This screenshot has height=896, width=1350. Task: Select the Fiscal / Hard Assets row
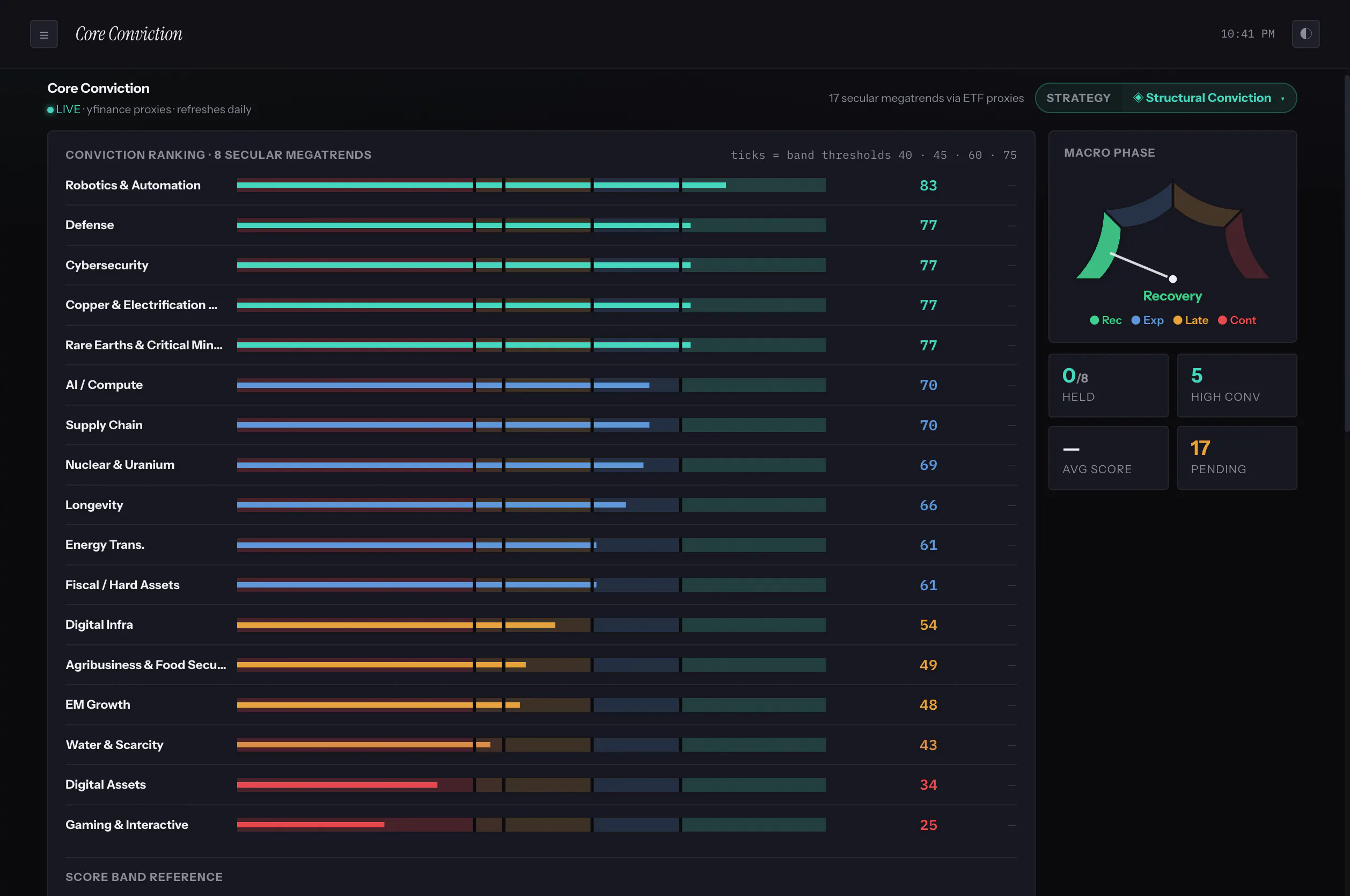click(541, 585)
